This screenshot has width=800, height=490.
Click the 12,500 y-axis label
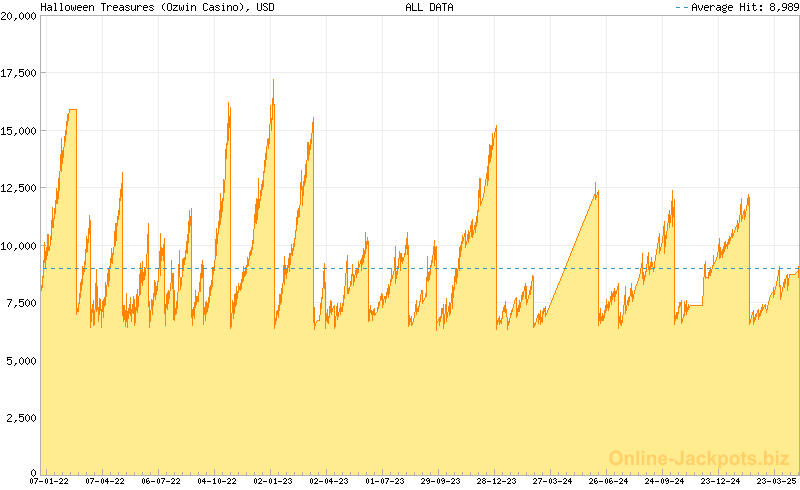[19, 188]
